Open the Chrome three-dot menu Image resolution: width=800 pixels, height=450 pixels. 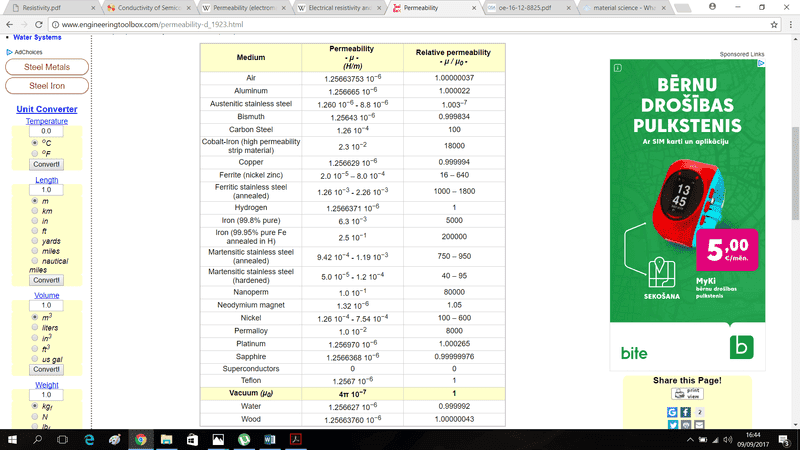click(x=790, y=24)
